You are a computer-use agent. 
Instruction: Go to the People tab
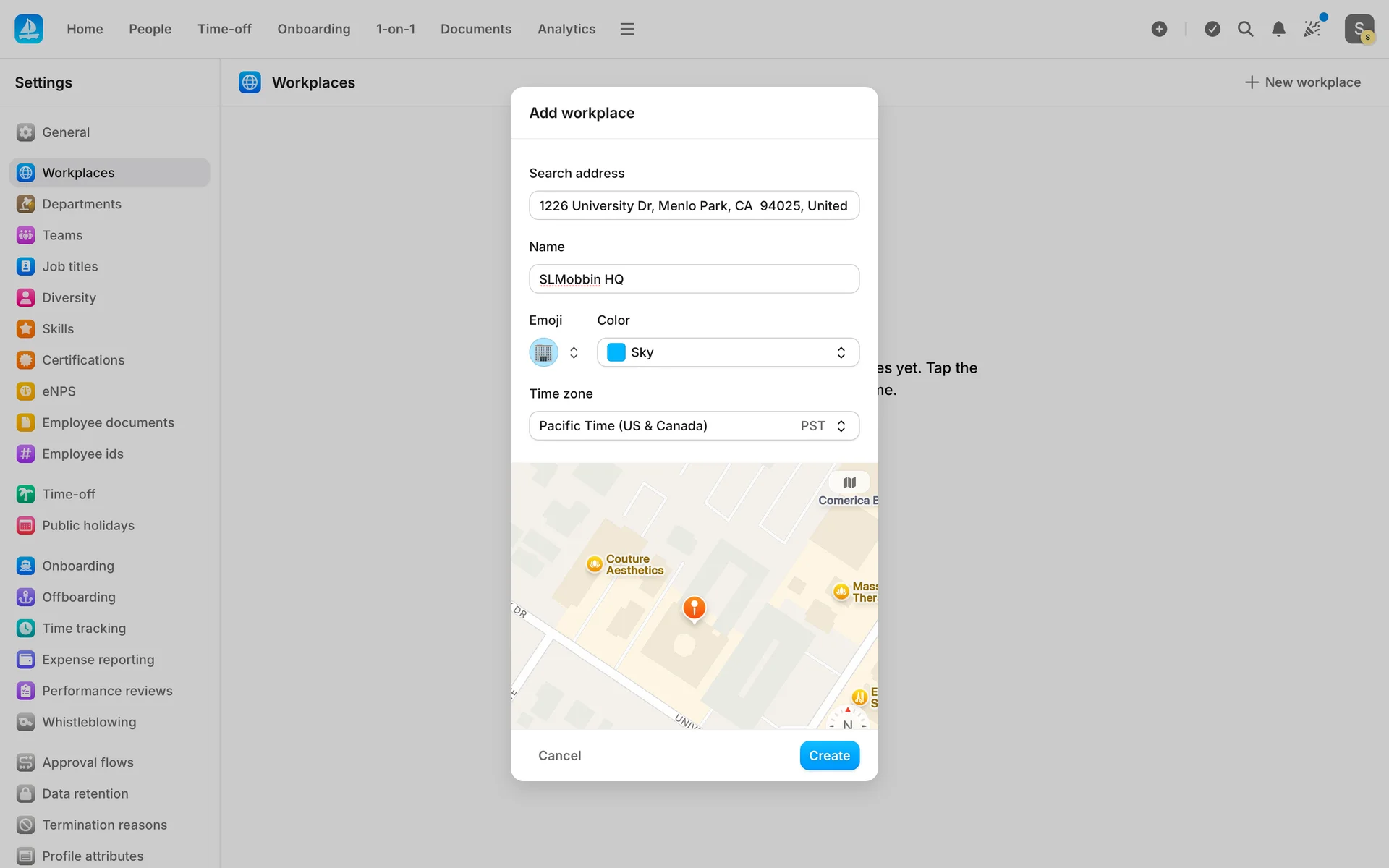click(x=150, y=29)
